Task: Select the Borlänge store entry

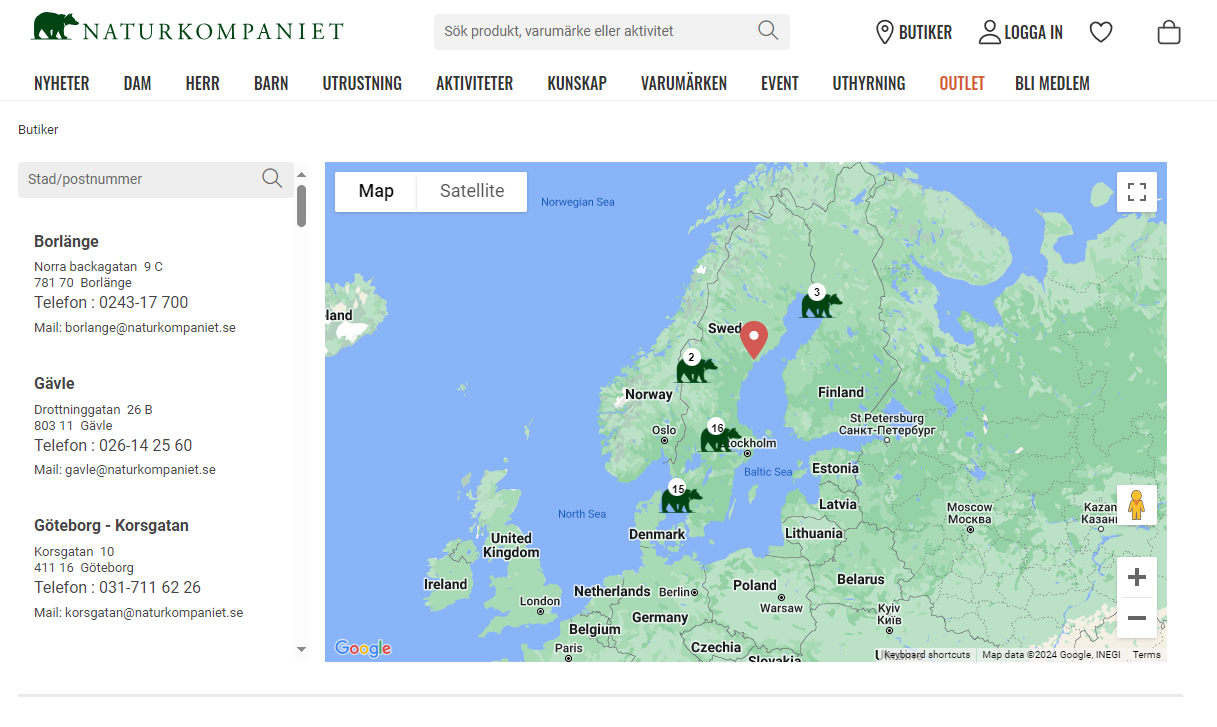Action: click(x=66, y=241)
